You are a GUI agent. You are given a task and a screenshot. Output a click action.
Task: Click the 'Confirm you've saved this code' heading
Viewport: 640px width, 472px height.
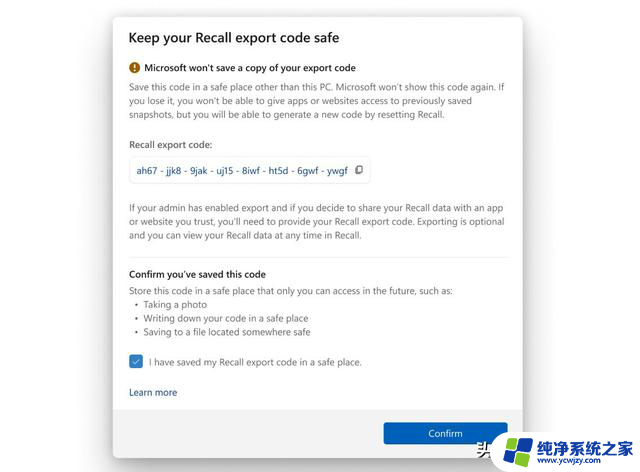pos(197,274)
